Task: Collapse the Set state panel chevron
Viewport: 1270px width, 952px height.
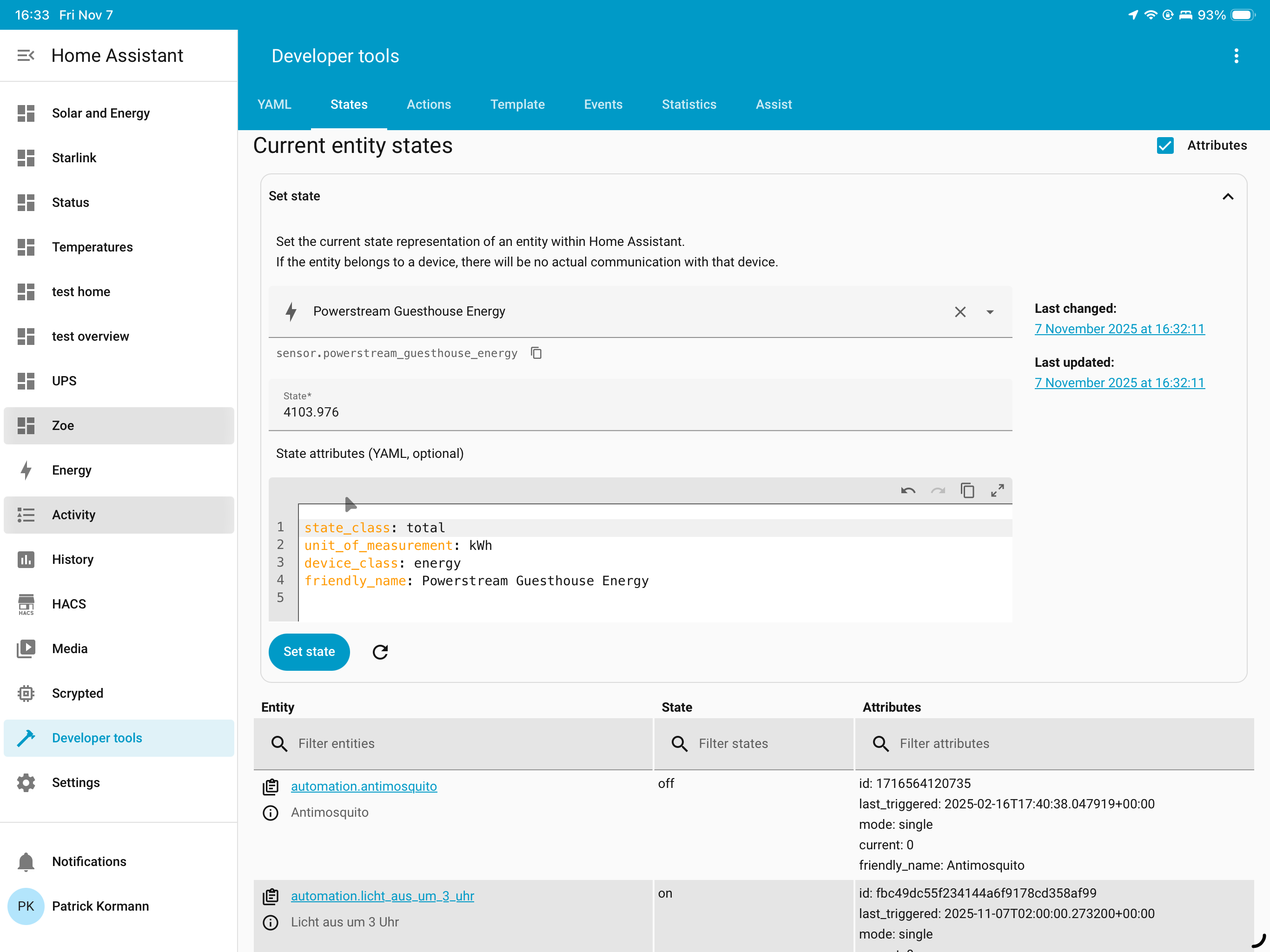Action: coord(1228,196)
